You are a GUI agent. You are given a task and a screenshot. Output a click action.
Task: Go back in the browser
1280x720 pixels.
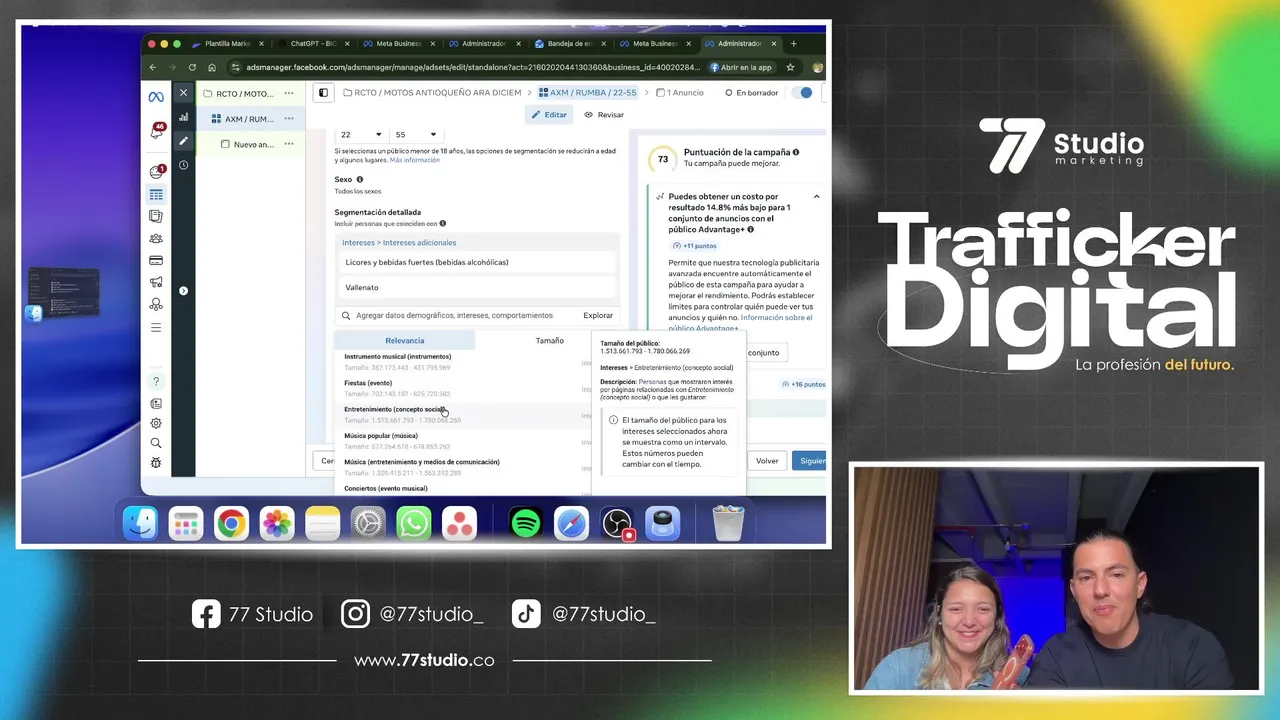pyautogui.click(x=153, y=67)
